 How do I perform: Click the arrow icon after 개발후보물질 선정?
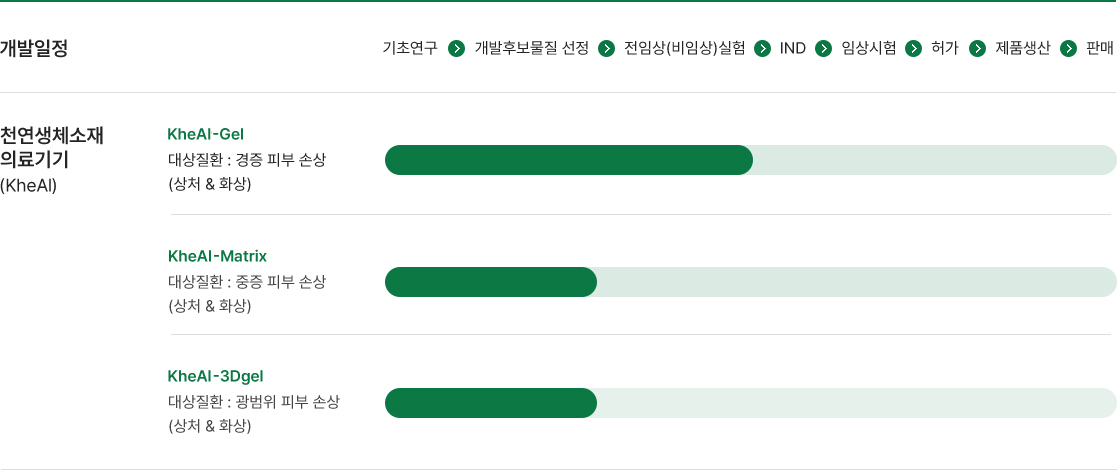(606, 48)
